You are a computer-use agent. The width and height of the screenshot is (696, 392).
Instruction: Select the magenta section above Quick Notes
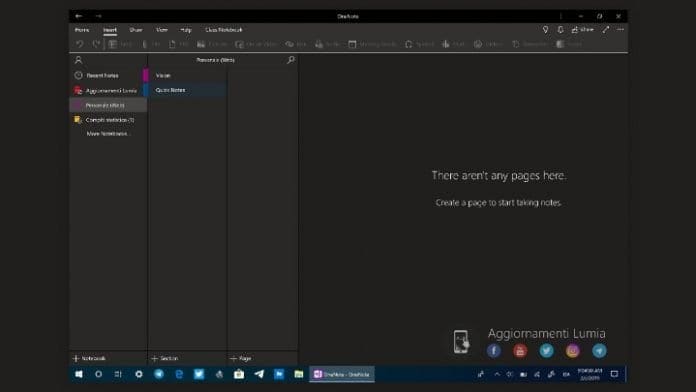coord(185,75)
